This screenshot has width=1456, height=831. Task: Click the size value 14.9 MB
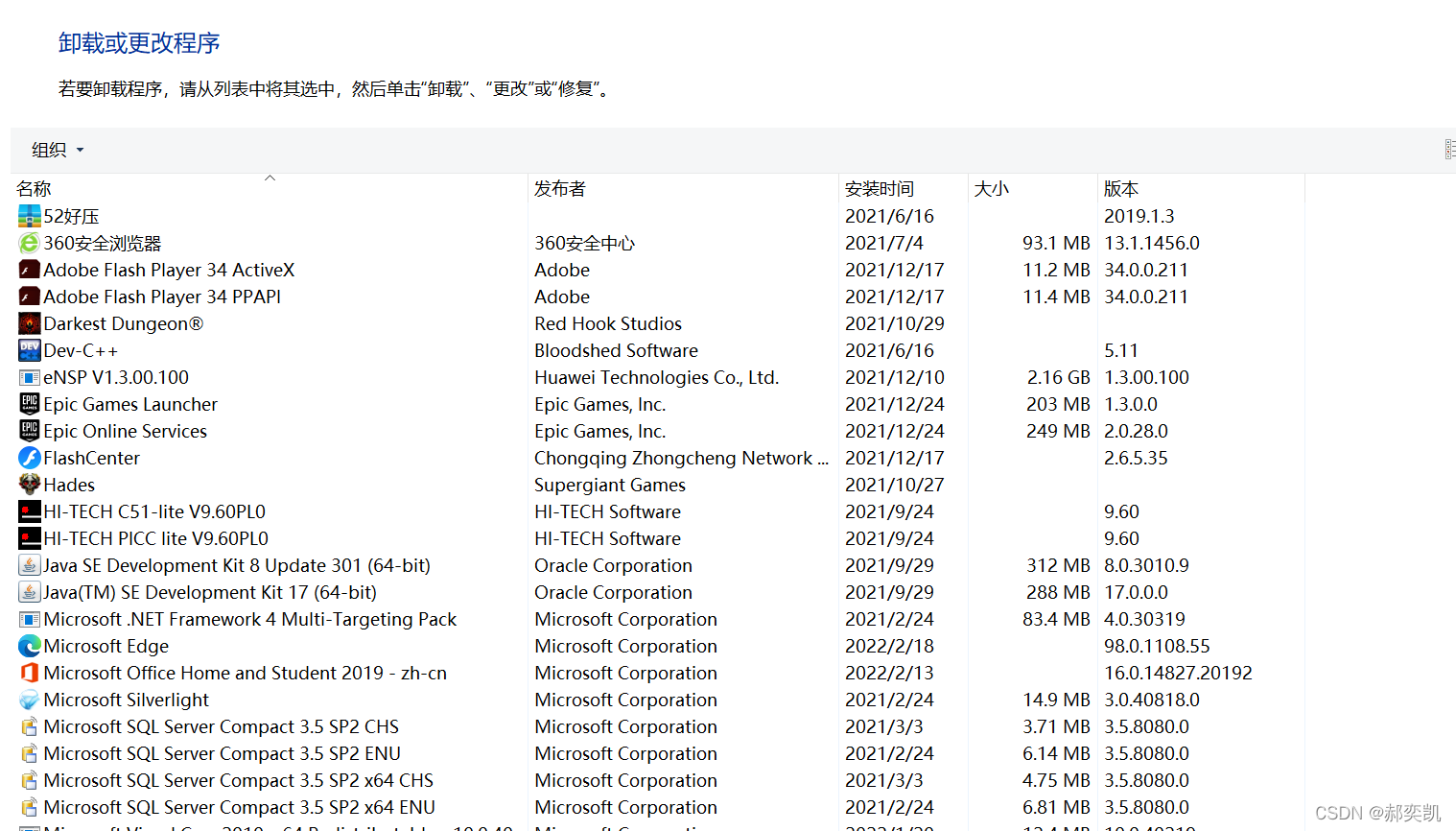(1057, 700)
